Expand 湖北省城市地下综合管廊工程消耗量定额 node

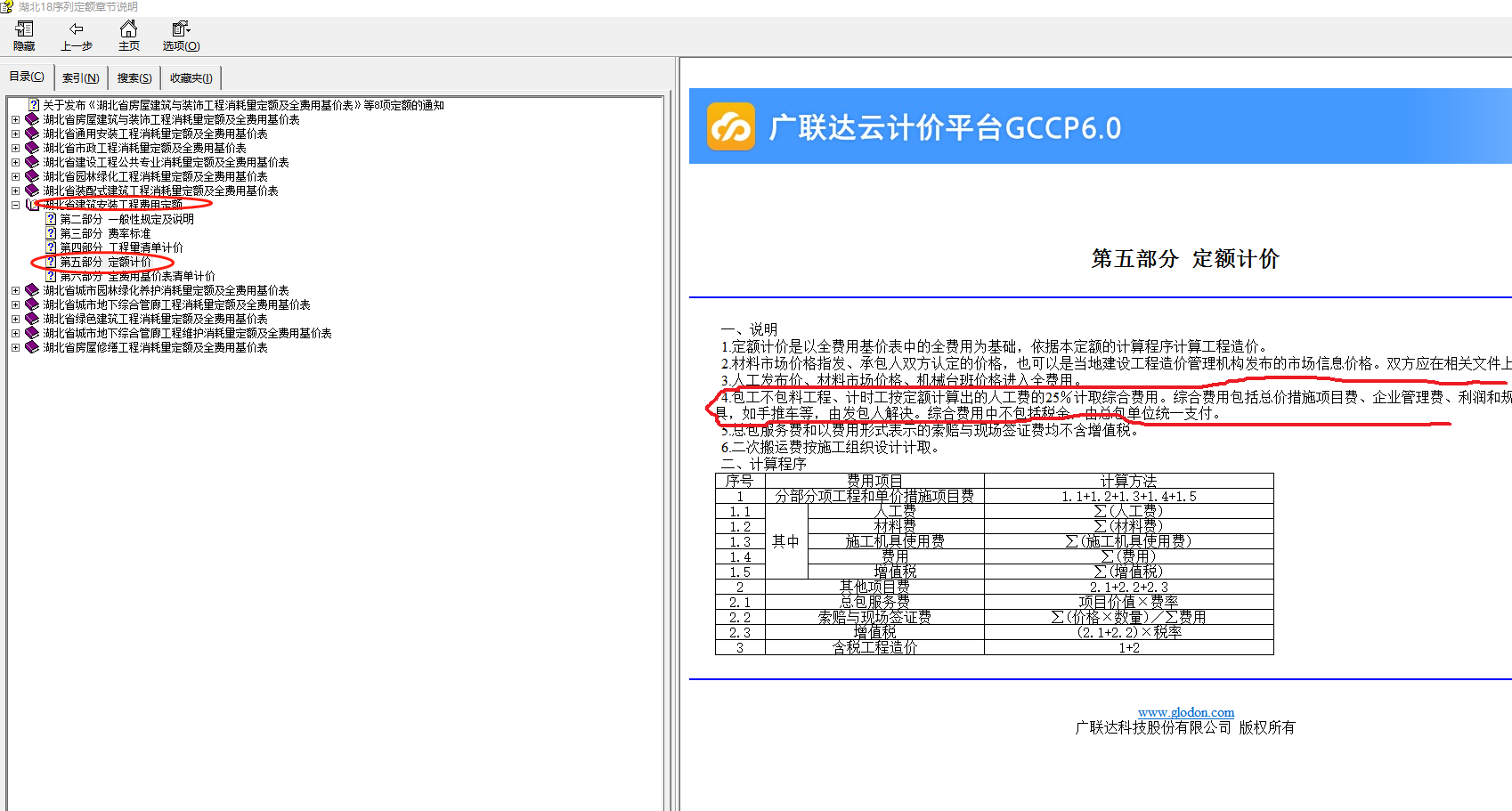[x=15, y=304]
